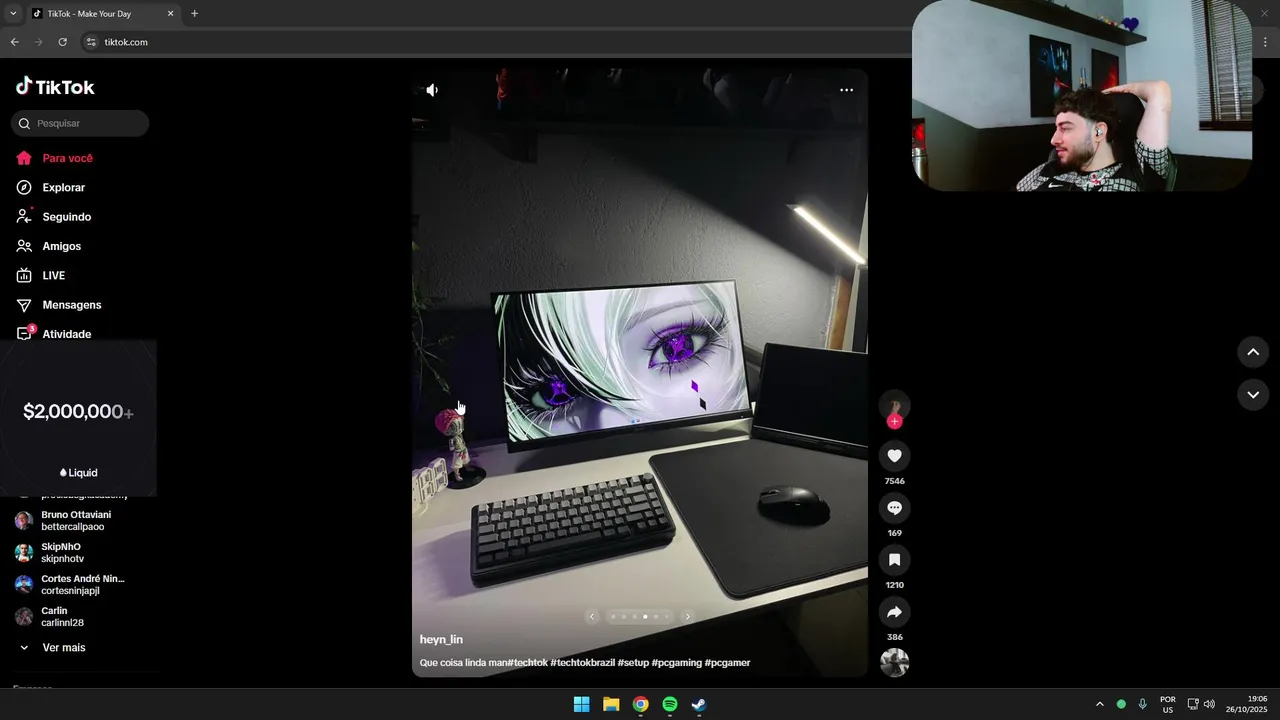Switch POR US keyboard language

pyautogui.click(x=1168, y=704)
